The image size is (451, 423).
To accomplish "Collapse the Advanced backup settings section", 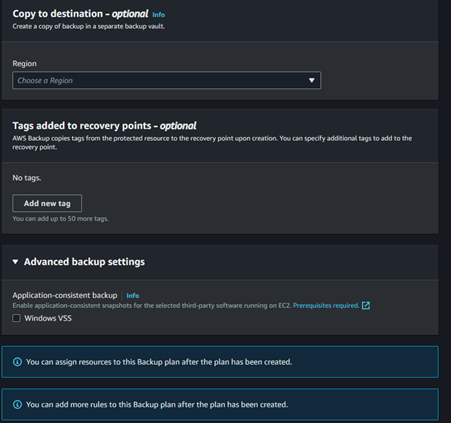I will (x=15, y=262).
